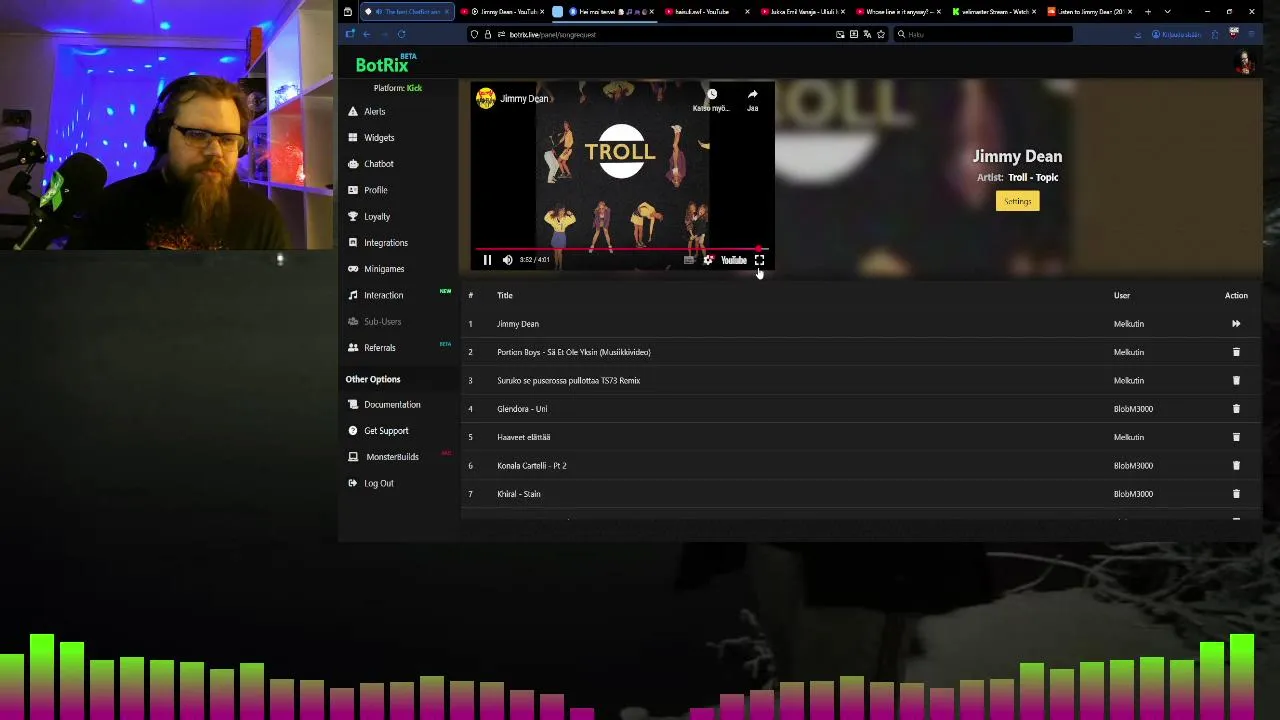Viewport: 1280px width, 720px height.
Task: Switch to Listen to Jimmy Dean tab
Action: click(1089, 12)
